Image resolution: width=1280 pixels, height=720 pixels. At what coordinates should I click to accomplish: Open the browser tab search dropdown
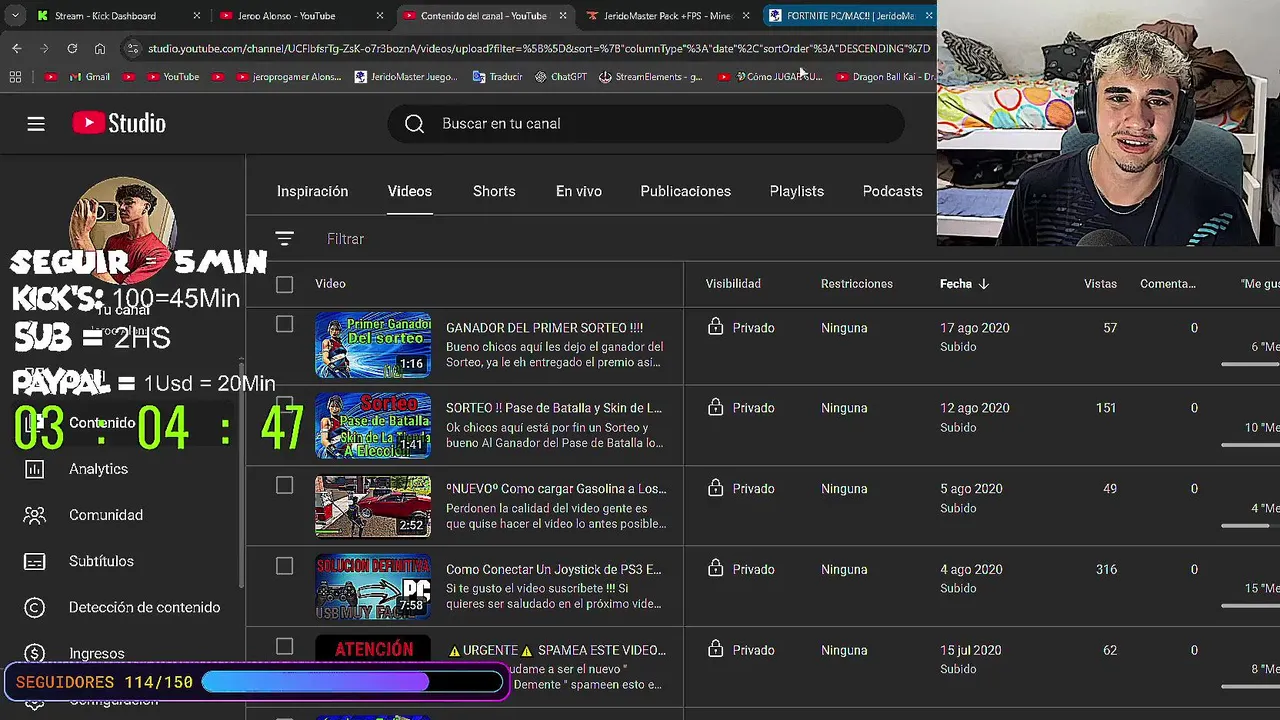(x=15, y=16)
